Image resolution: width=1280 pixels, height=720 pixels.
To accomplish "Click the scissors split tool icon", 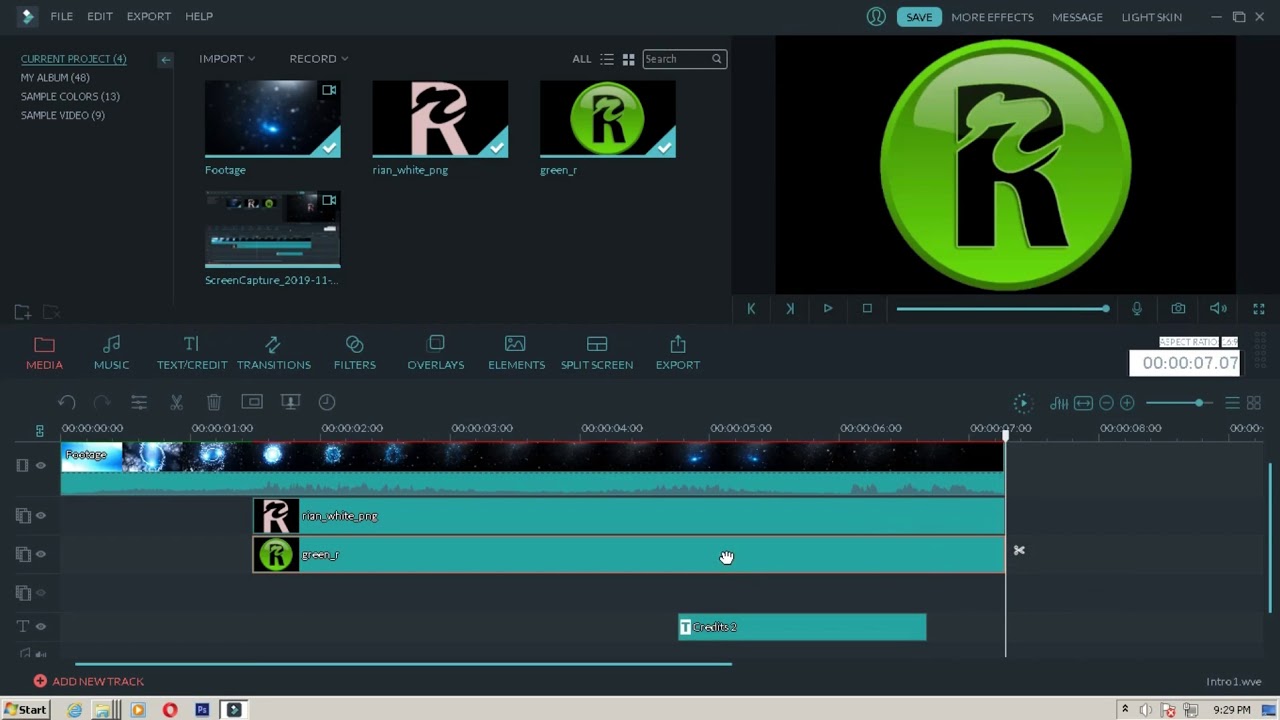I will point(176,402).
